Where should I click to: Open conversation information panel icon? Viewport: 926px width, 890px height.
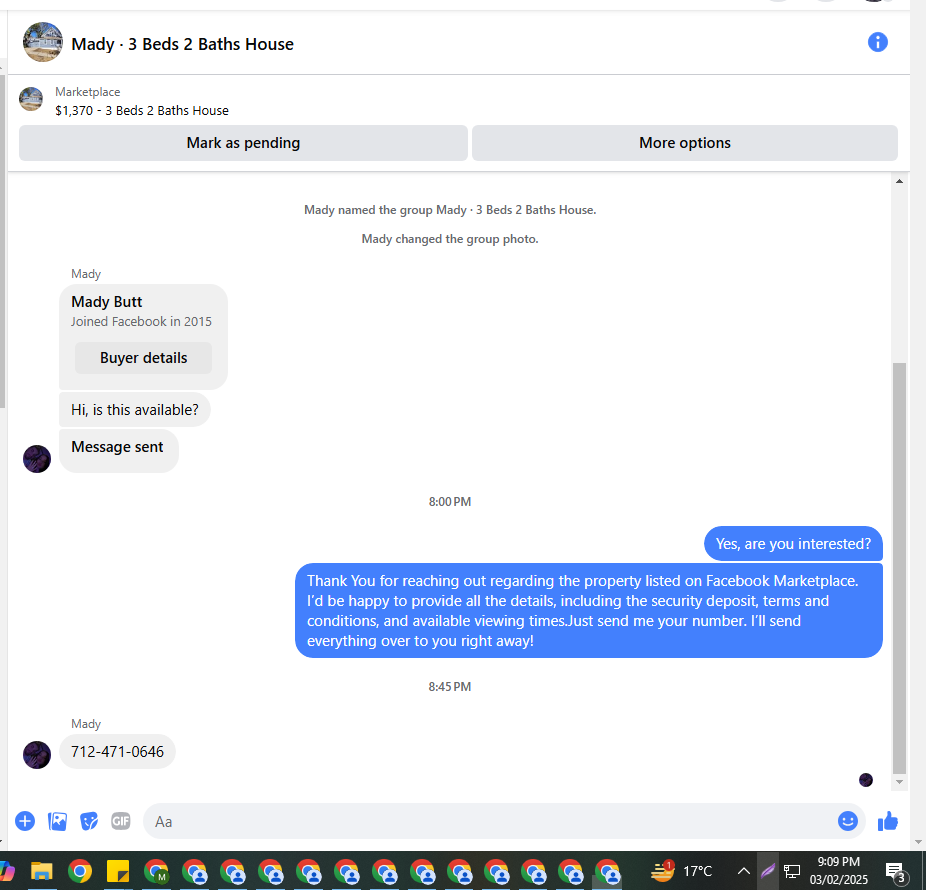(877, 43)
